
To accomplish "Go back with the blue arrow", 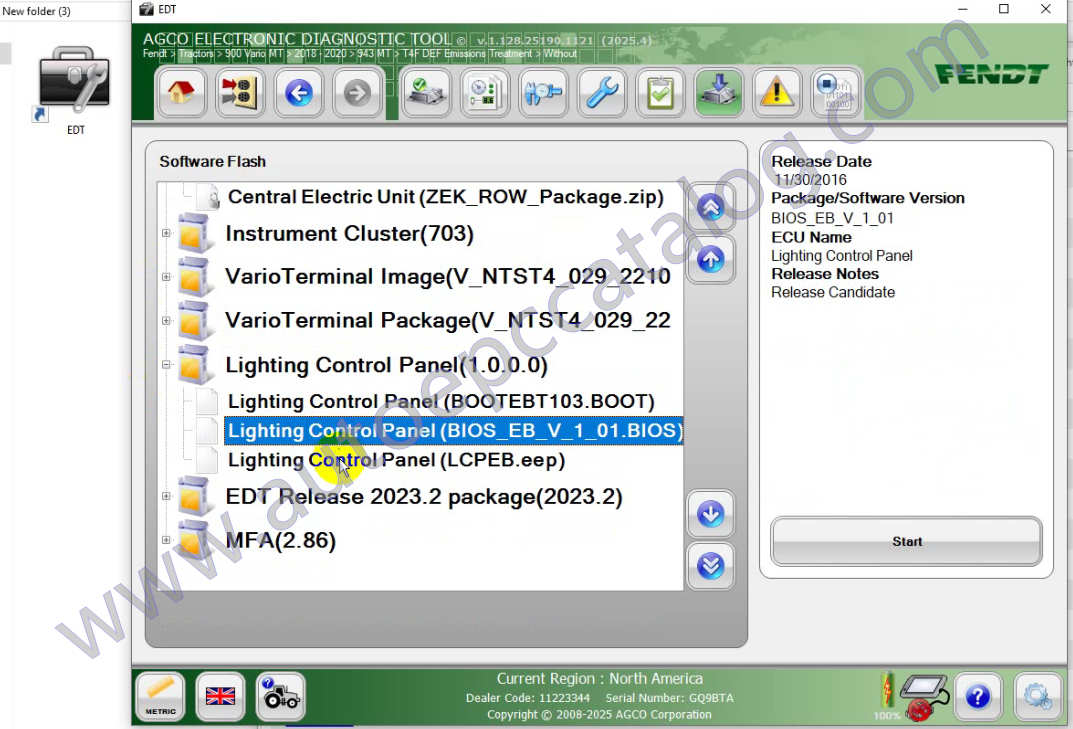I will point(299,92).
